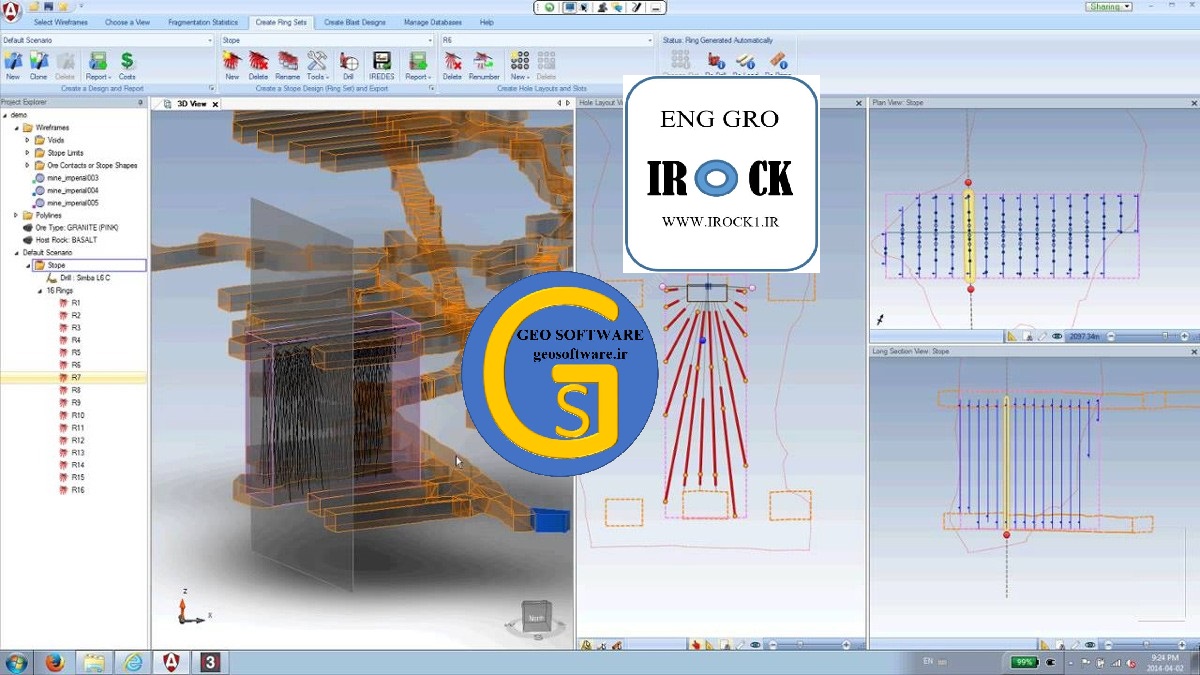
Task: Collapse the Wireframes tree node
Action: click(x=17, y=128)
